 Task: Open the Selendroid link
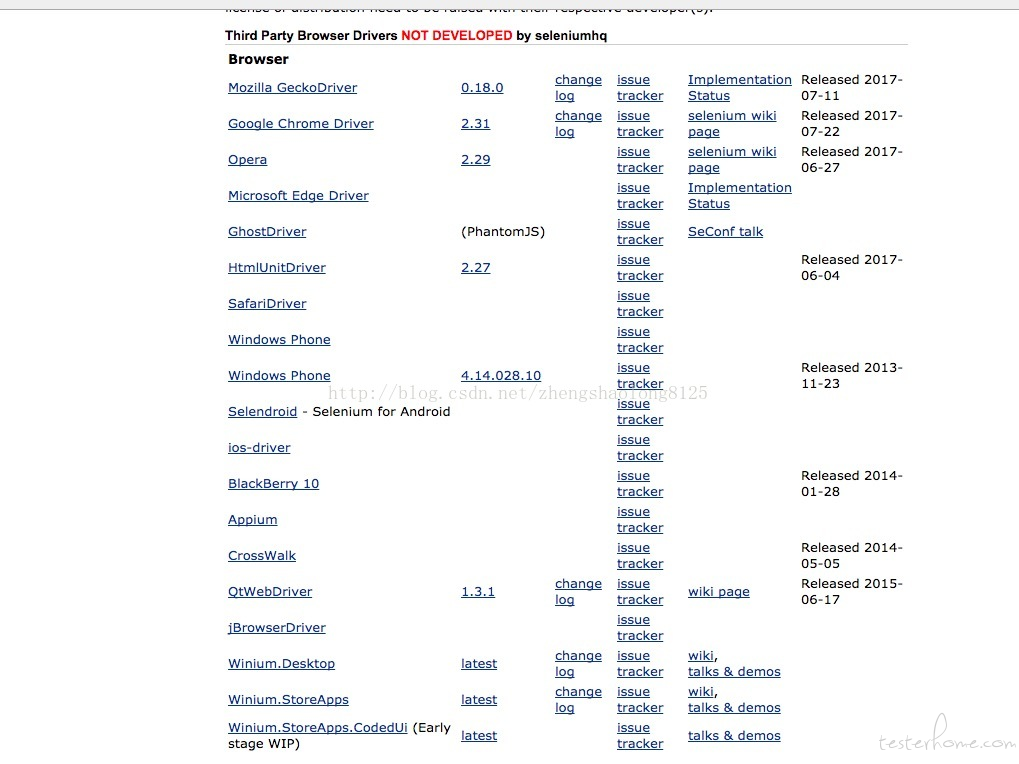(263, 412)
